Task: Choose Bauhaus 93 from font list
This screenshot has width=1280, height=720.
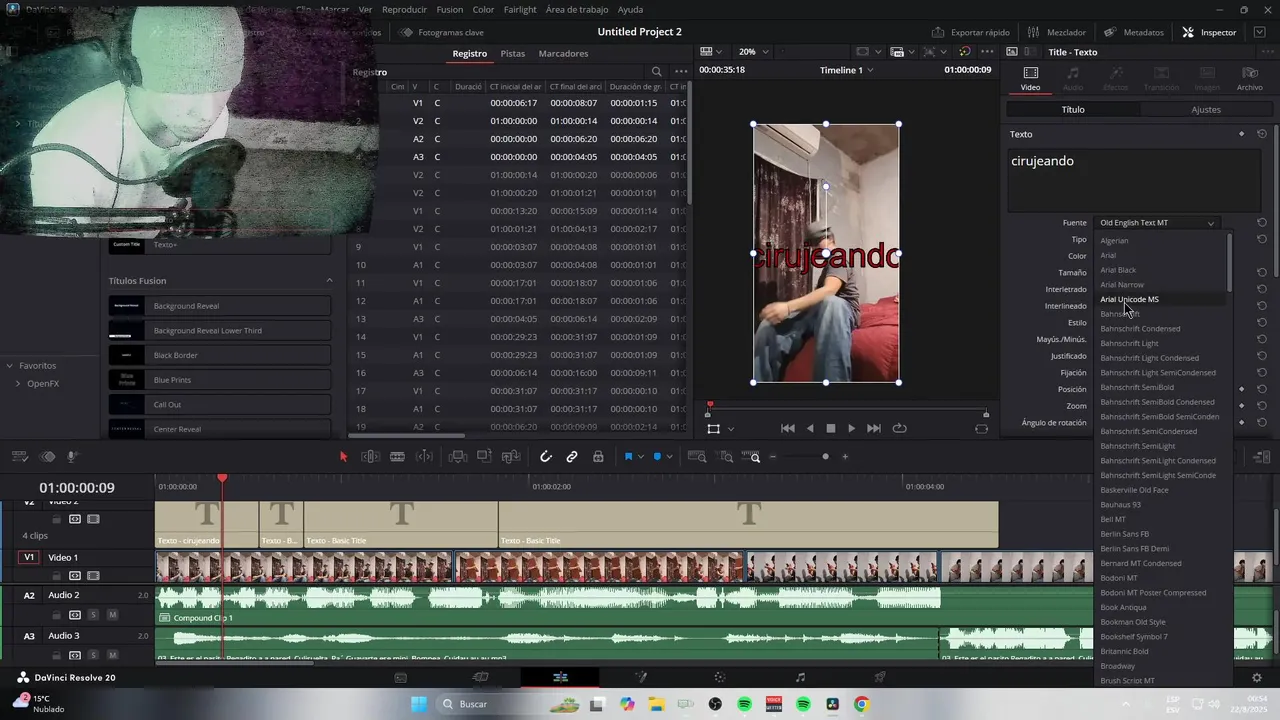Action: 1120,505
